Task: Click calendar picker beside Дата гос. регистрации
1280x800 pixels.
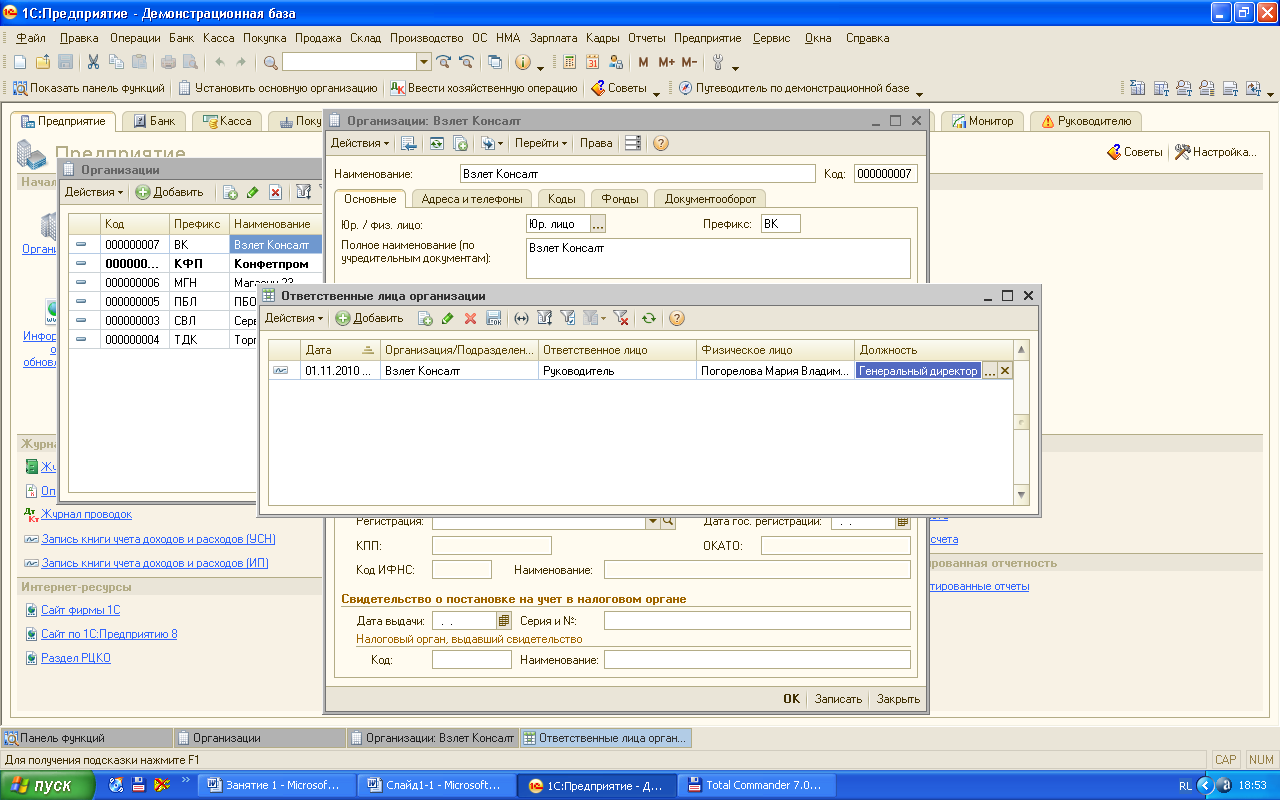Action: 903,521
